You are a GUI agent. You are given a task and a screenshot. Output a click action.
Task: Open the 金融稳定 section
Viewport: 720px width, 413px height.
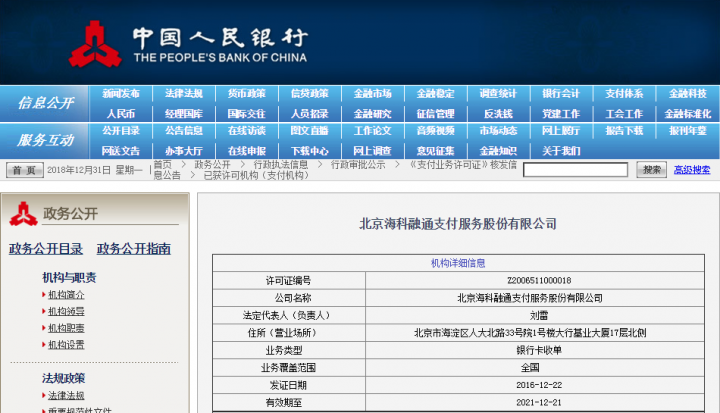pyautogui.click(x=435, y=94)
